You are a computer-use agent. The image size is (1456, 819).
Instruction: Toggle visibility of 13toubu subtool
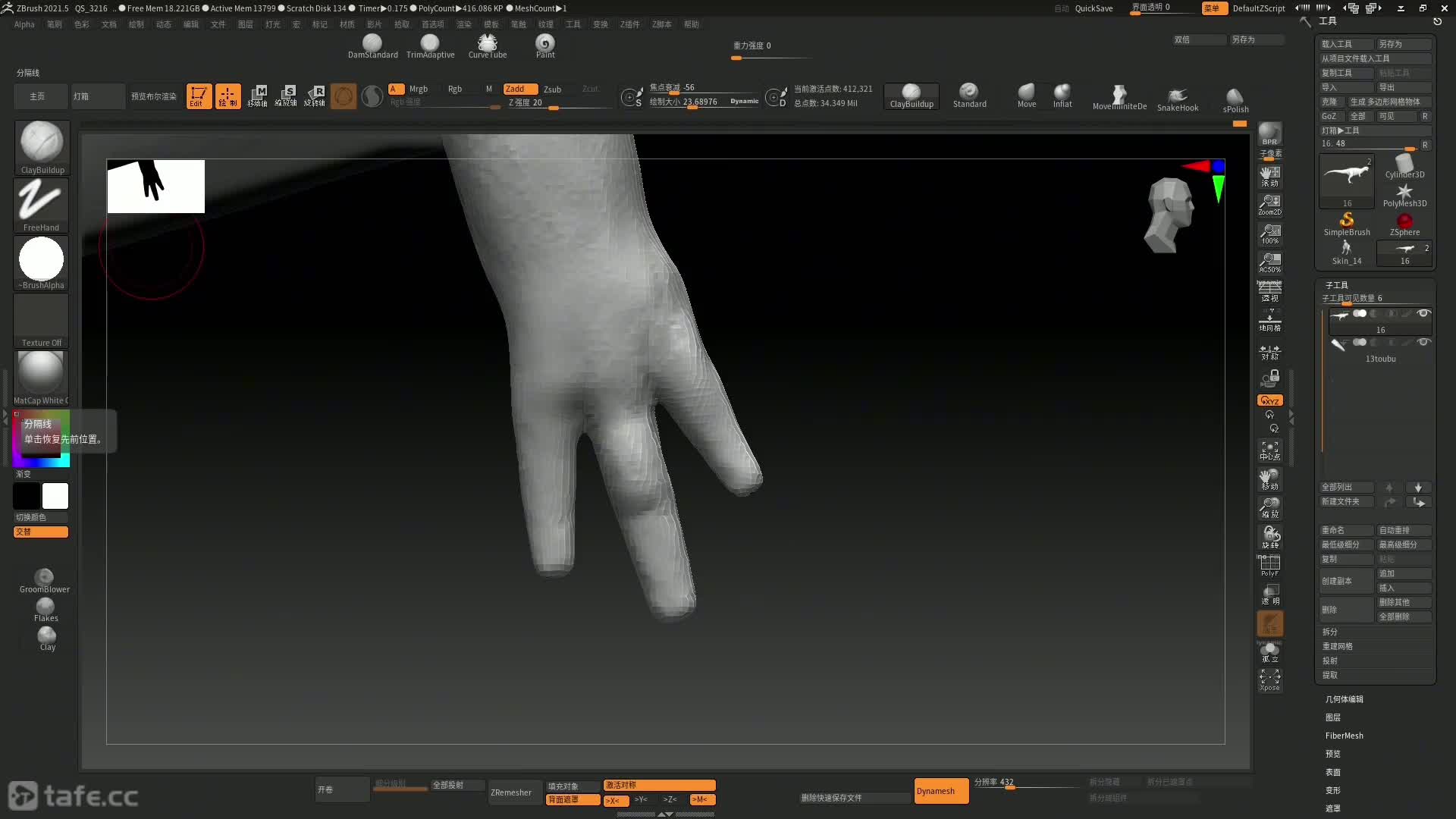click(1423, 342)
